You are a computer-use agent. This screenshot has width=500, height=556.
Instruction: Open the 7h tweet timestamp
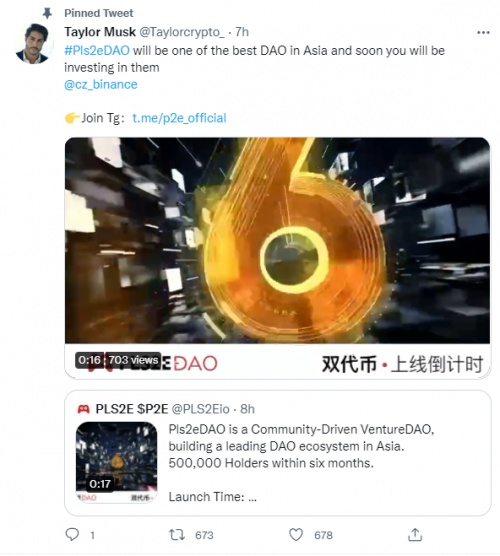(x=242, y=32)
